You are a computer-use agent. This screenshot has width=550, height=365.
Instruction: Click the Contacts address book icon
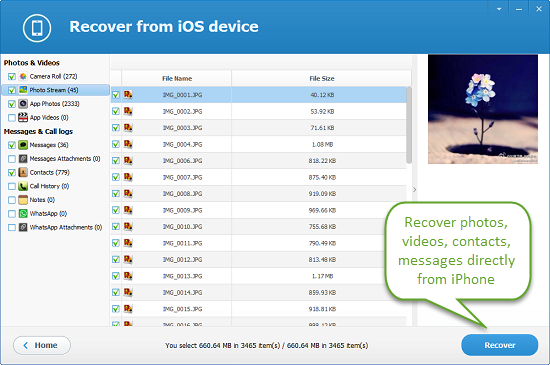[x=23, y=173]
